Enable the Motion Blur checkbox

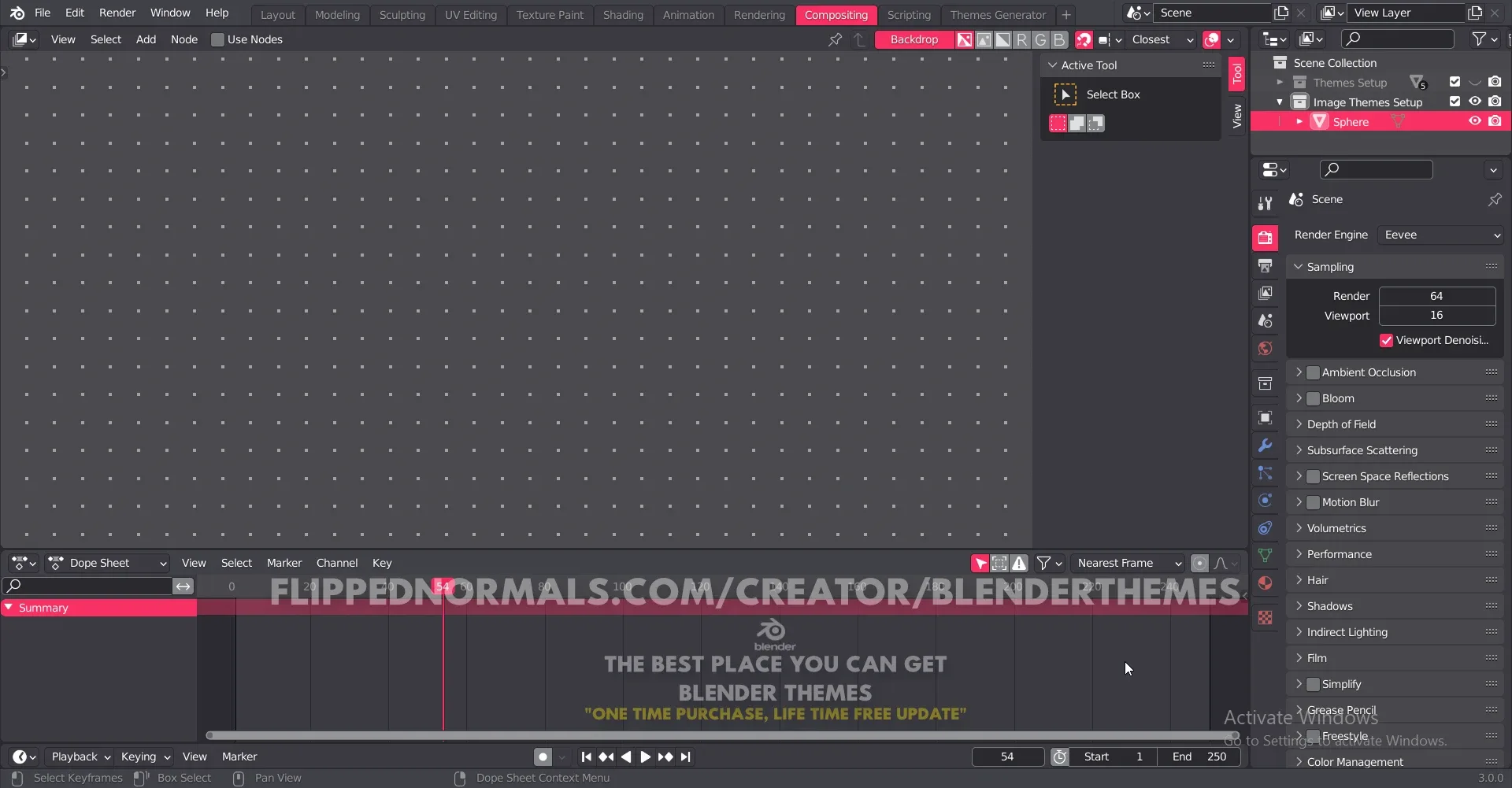click(1313, 502)
